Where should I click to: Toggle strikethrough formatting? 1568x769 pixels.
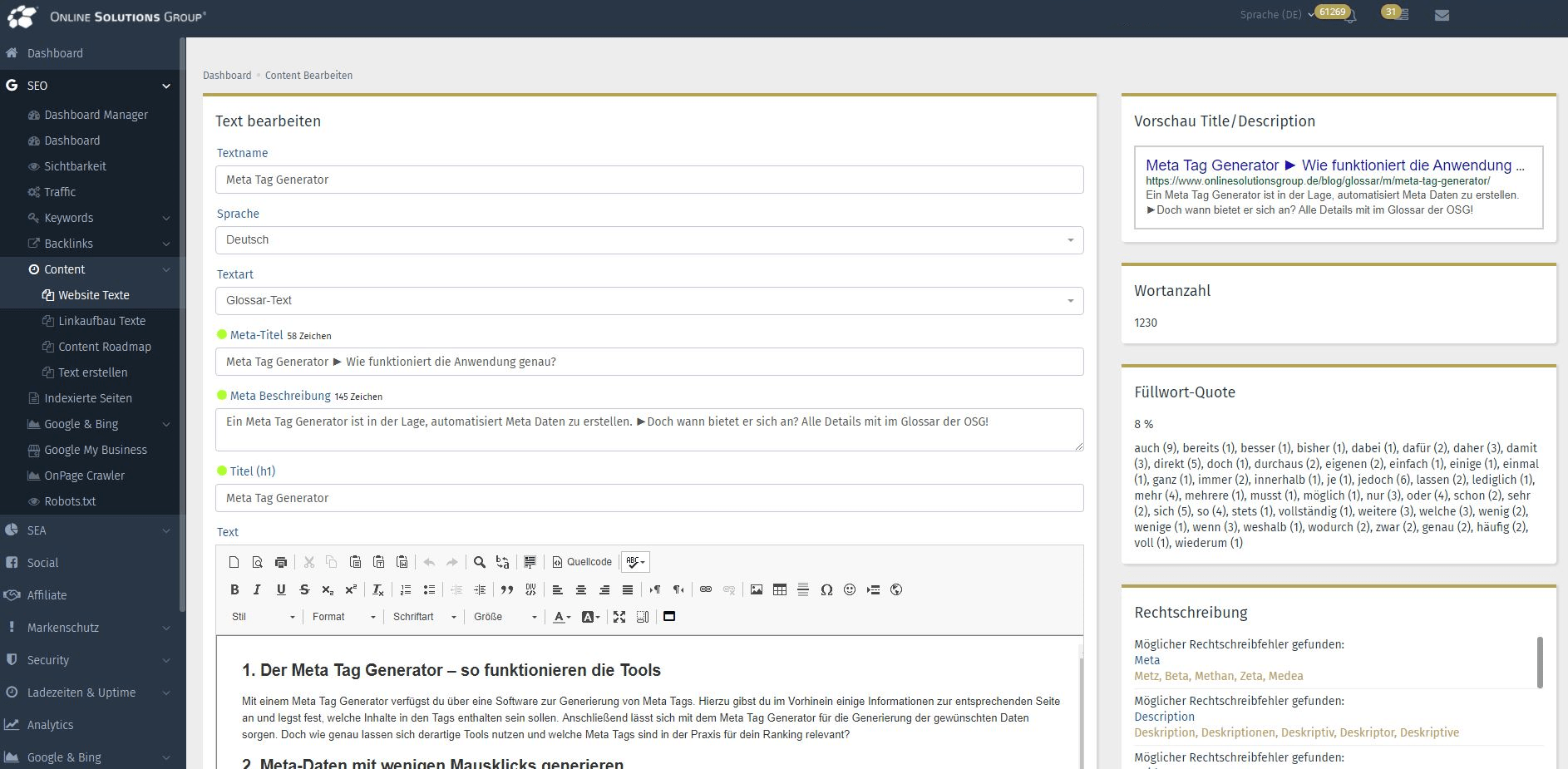click(304, 589)
